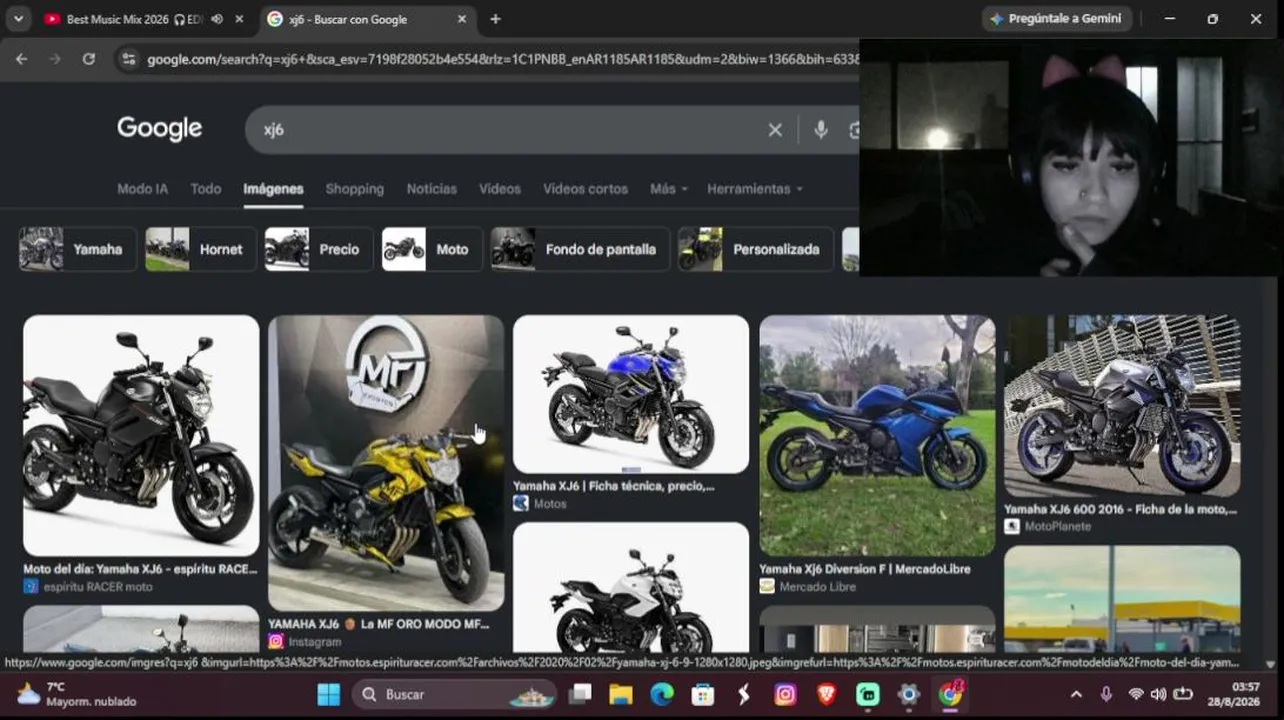1284x720 pixels.
Task: Open the white XJ6 motorcycle image
Action: (631, 588)
